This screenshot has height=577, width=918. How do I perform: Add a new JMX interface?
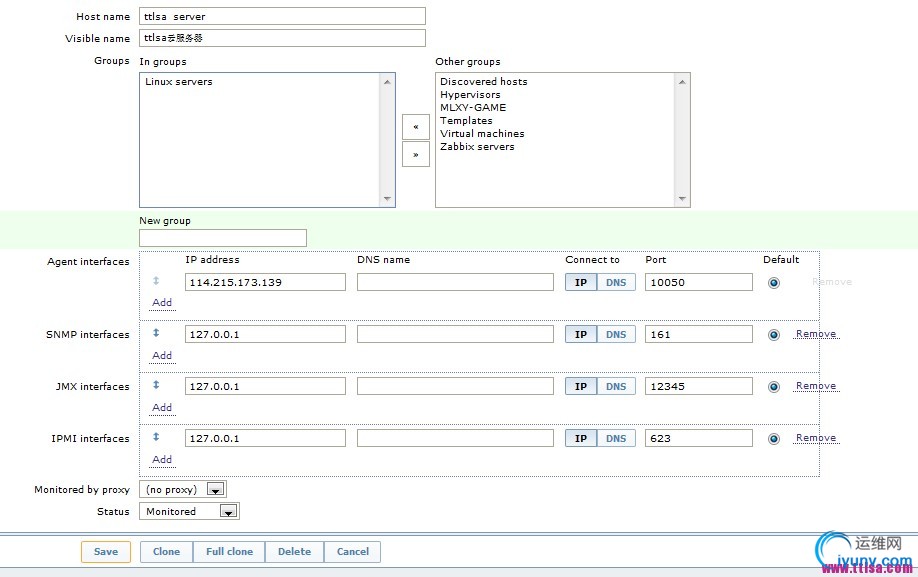pos(162,407)
